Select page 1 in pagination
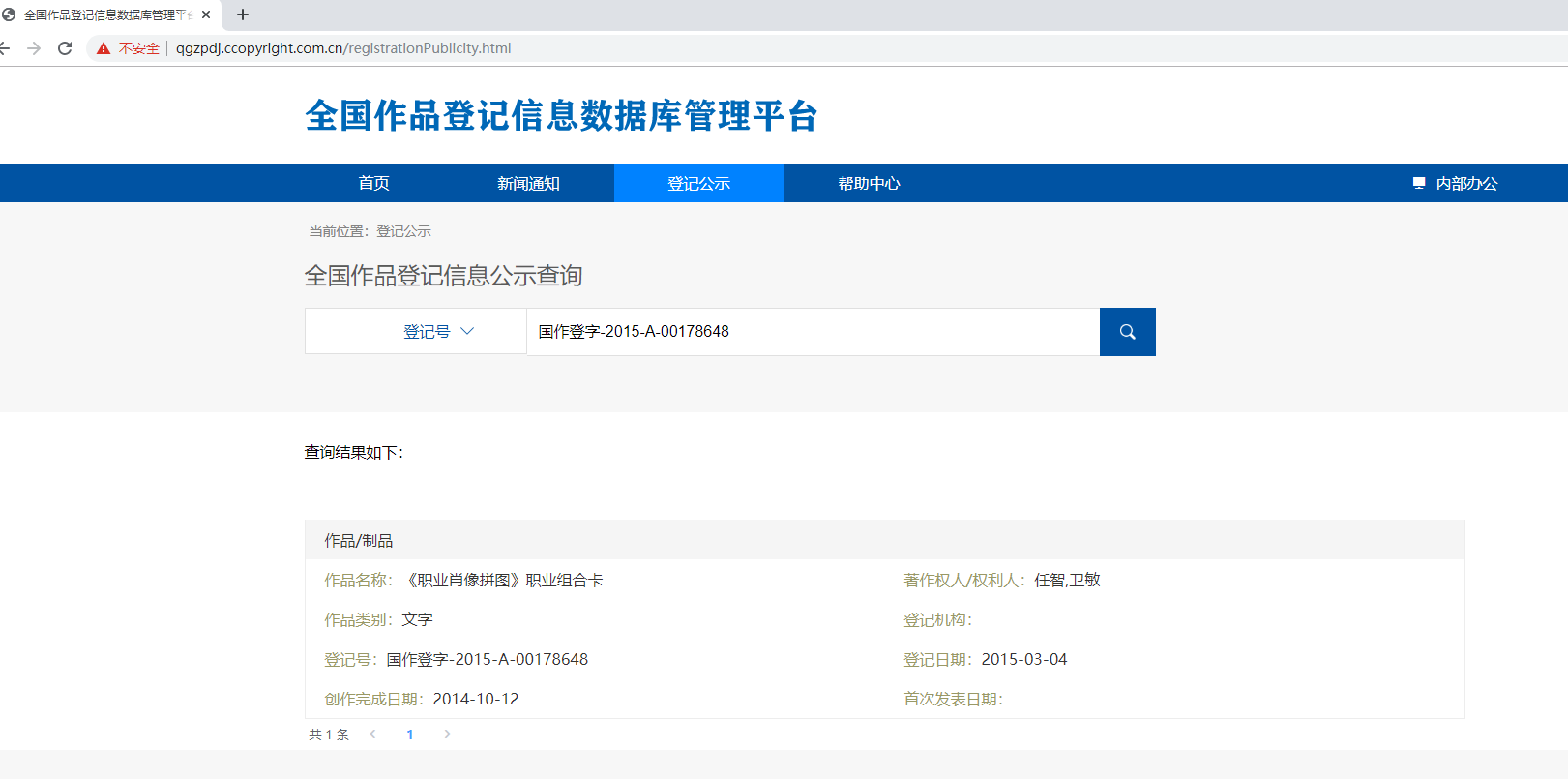This screenshot has width=1568, height=779. point(410,734)
